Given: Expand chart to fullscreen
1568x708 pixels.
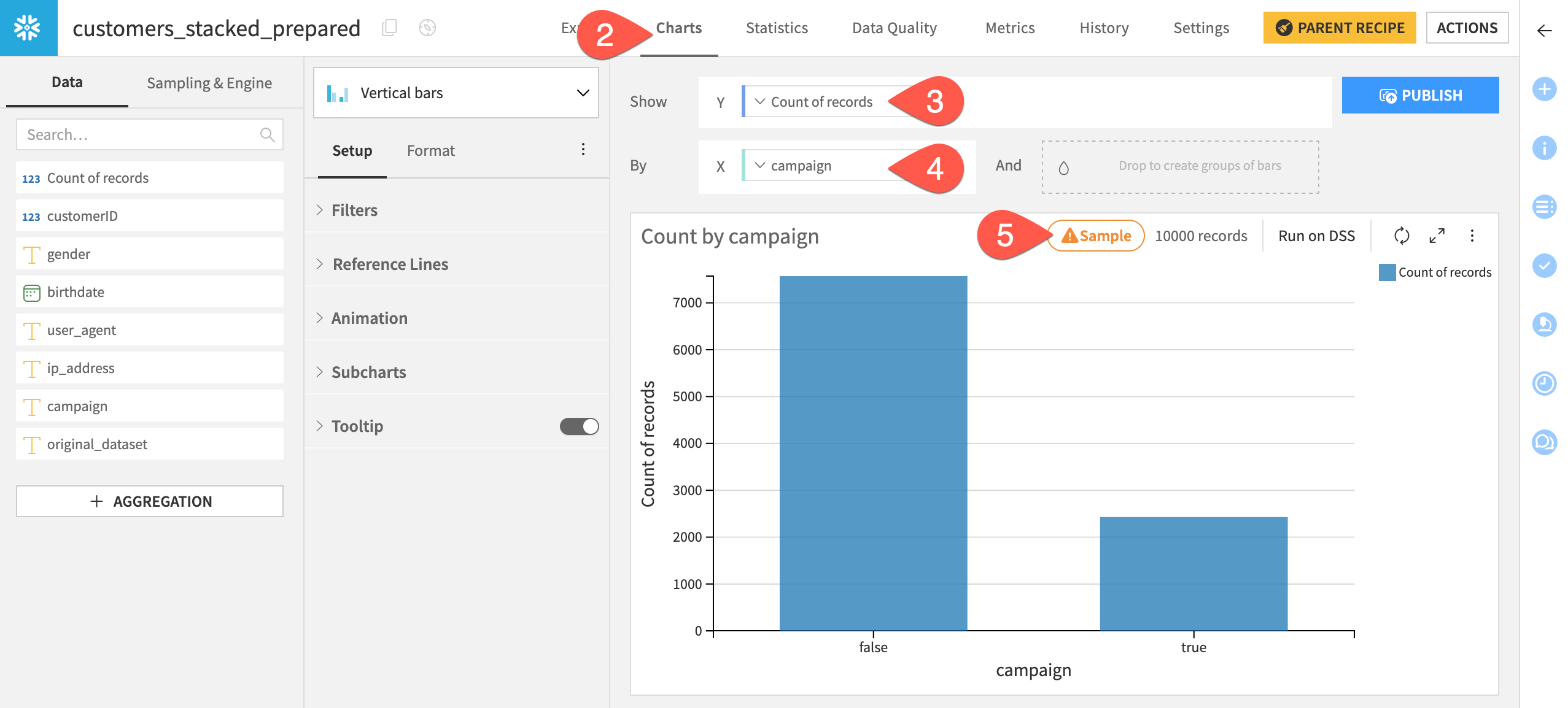Looking at the screenshot, I should pos(1437,236).
